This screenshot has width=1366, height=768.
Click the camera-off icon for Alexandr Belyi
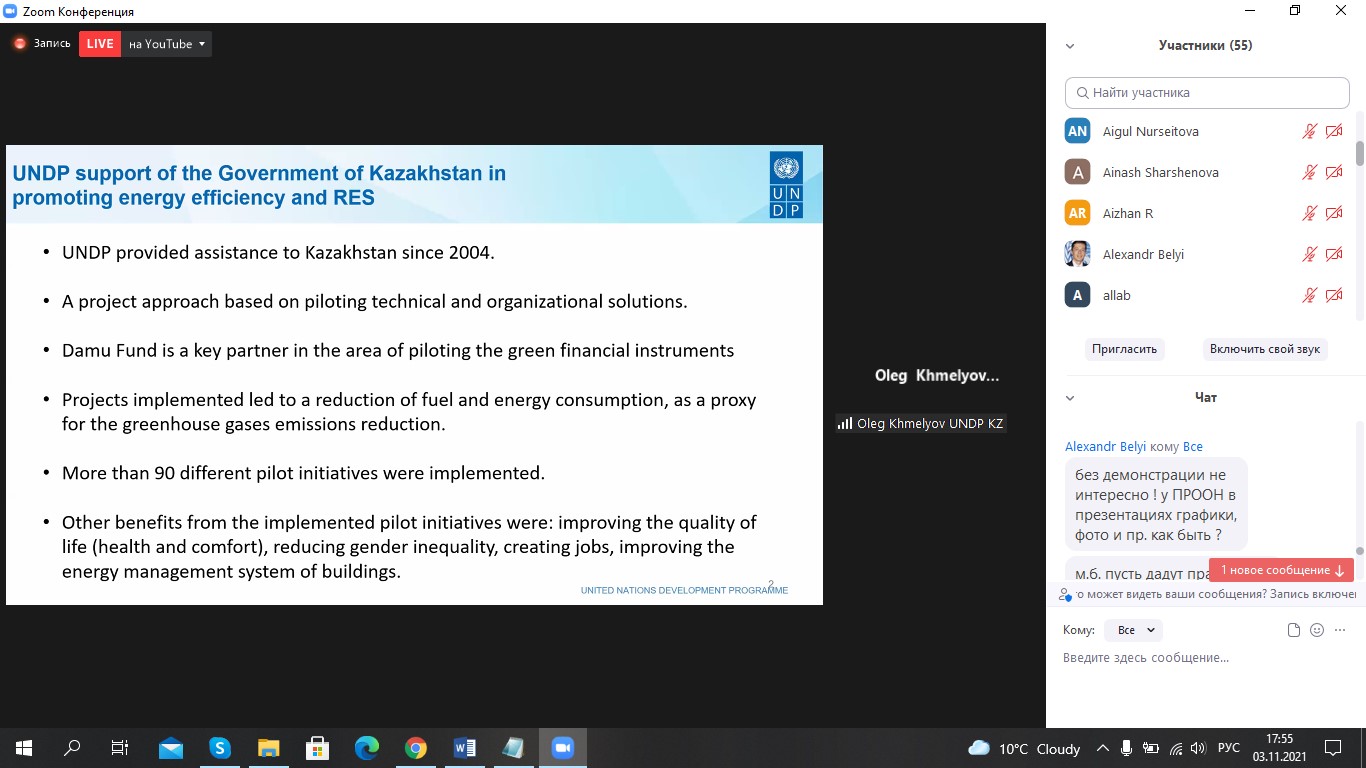[x=1334, y=254]
